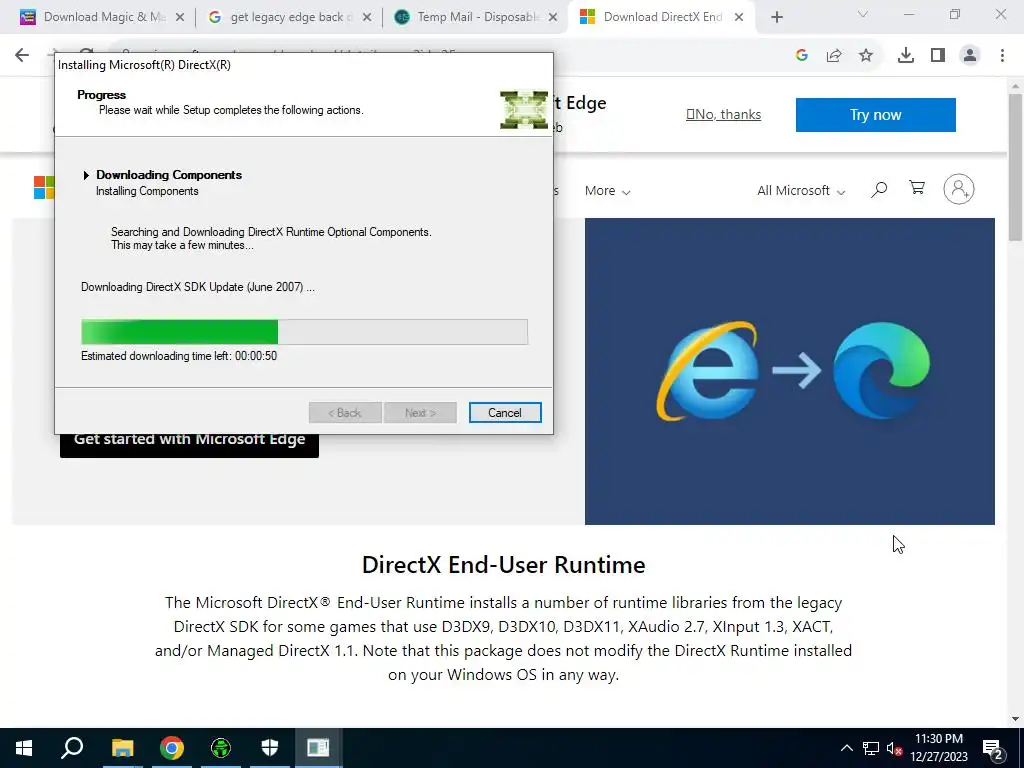Close the Download DirectX tab
1024x768 pixels.
pyautogui.click(x=739, y=17)
